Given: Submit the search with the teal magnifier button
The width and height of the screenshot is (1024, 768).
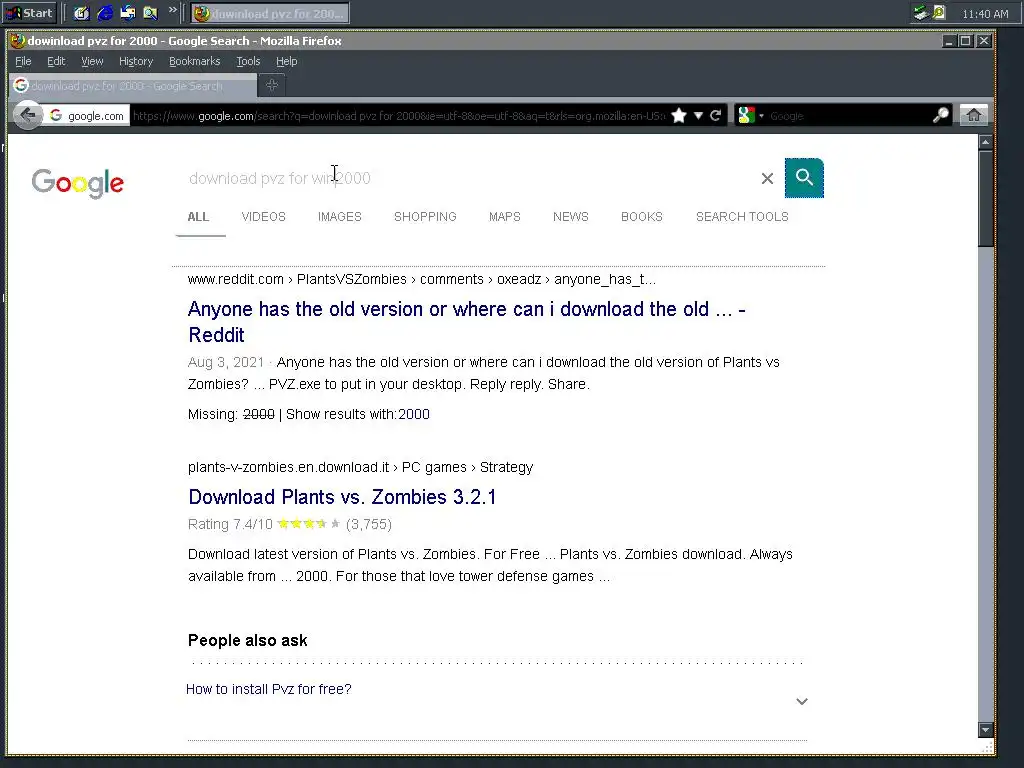Looking at the screenshot, I should [804, 178].
